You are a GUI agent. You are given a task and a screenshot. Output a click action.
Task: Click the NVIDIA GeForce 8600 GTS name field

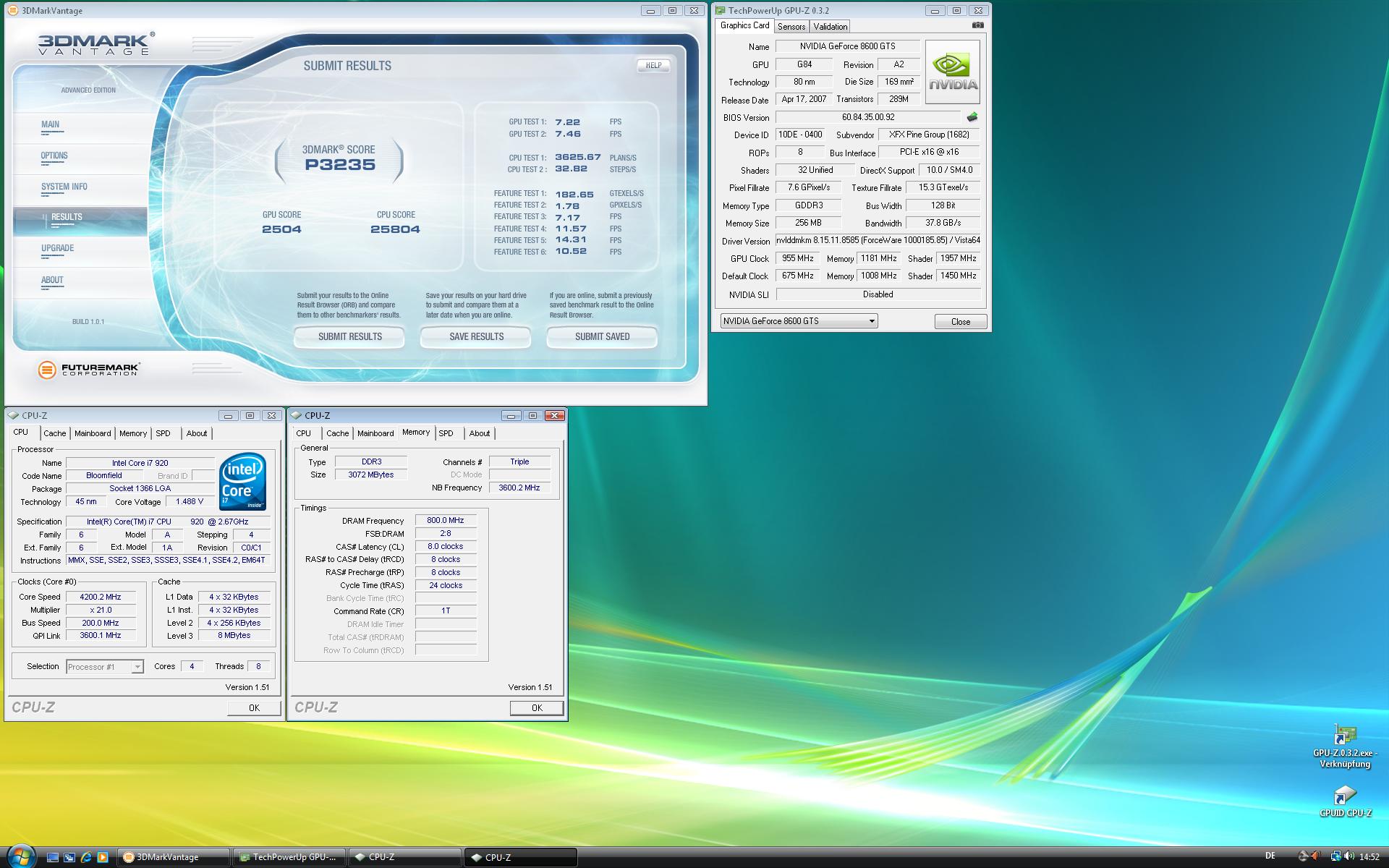click(847, 46)
